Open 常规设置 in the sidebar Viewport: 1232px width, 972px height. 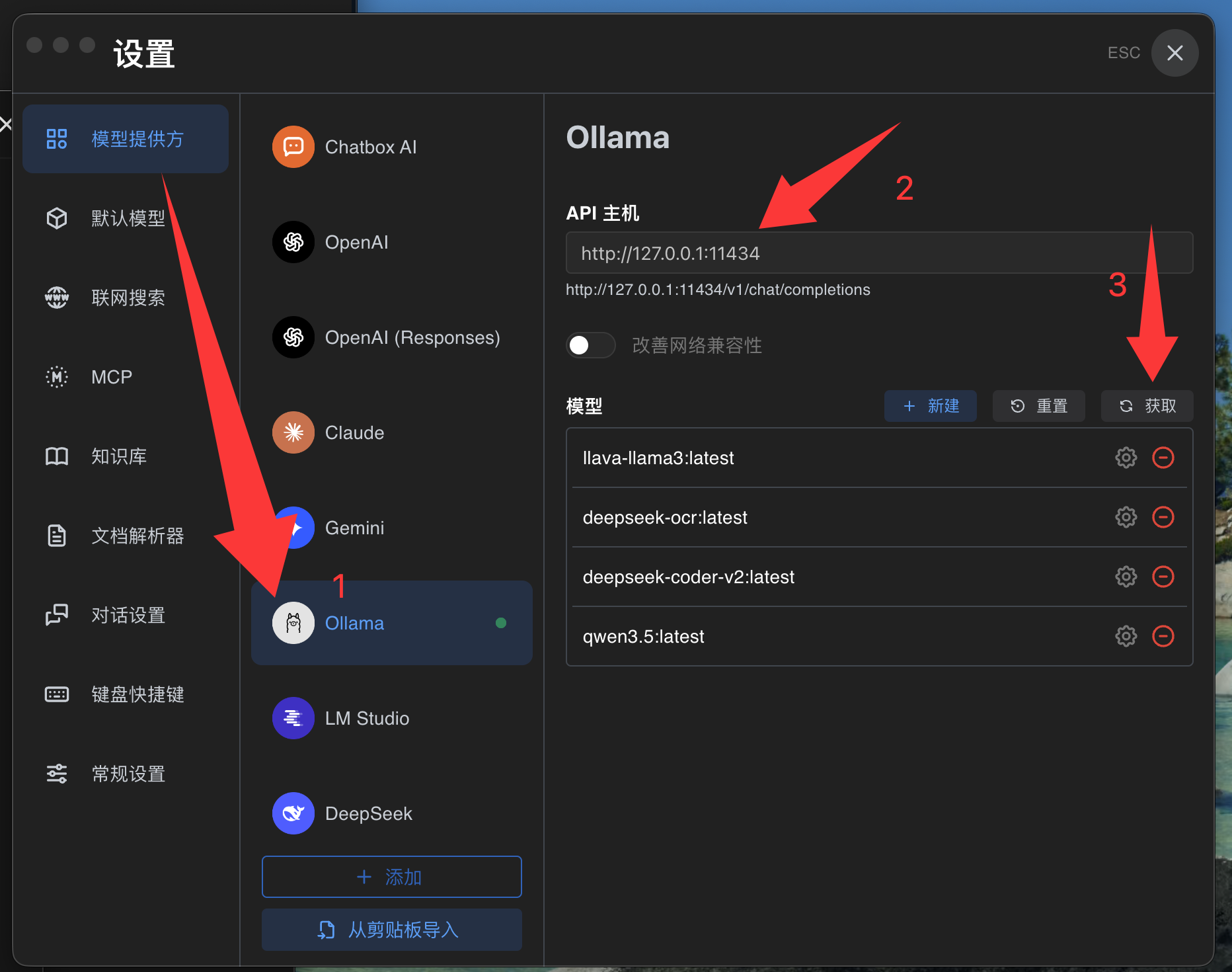pos(126,774)
